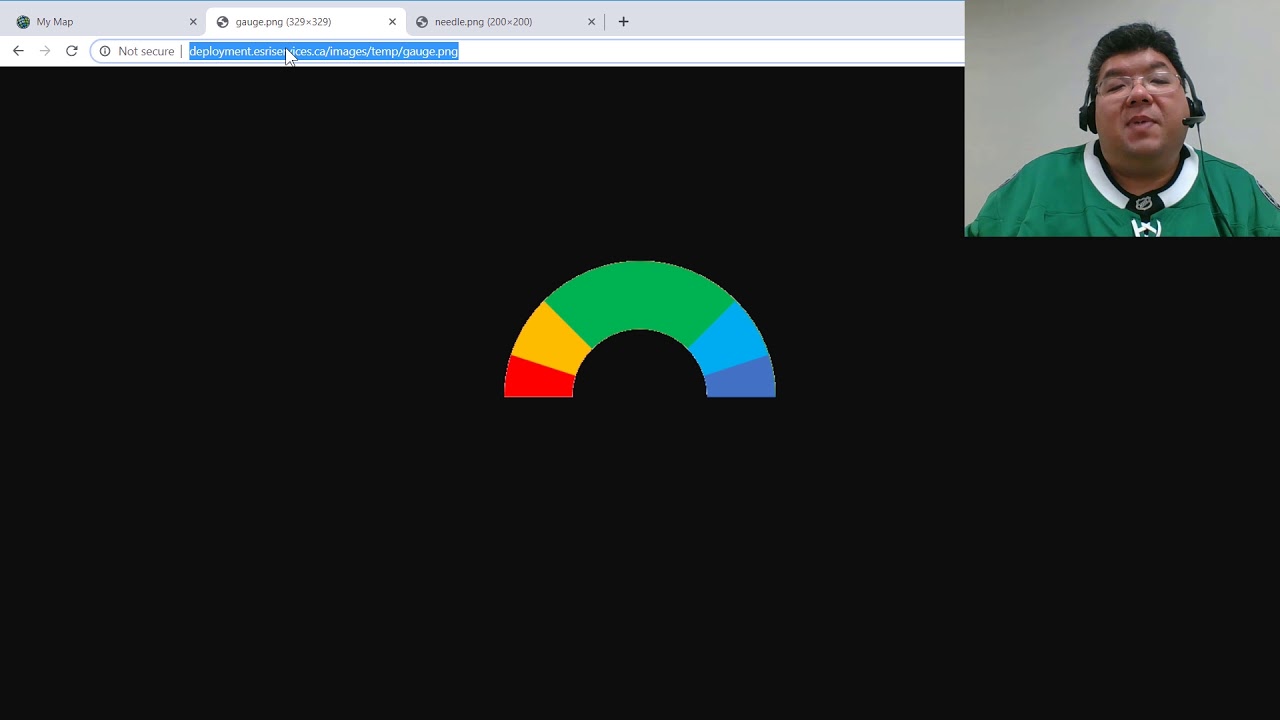This screenshot has width=1280, height=720.
Task: Switch to the needle.png tab
Action: click(x=484, y=21)
